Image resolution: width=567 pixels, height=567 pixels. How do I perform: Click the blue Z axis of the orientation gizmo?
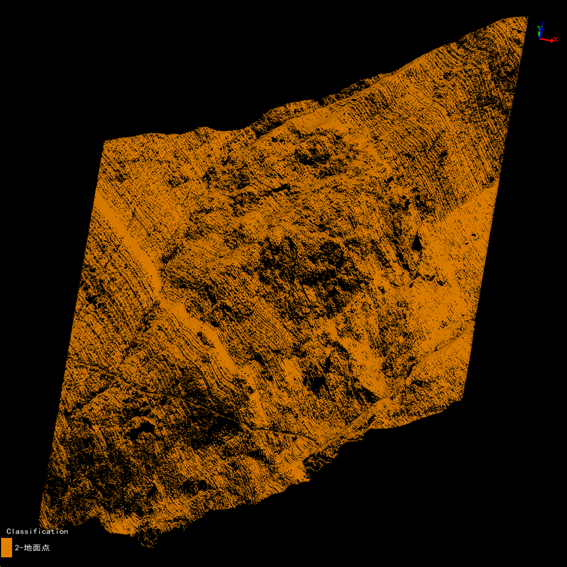pos(541,33)
